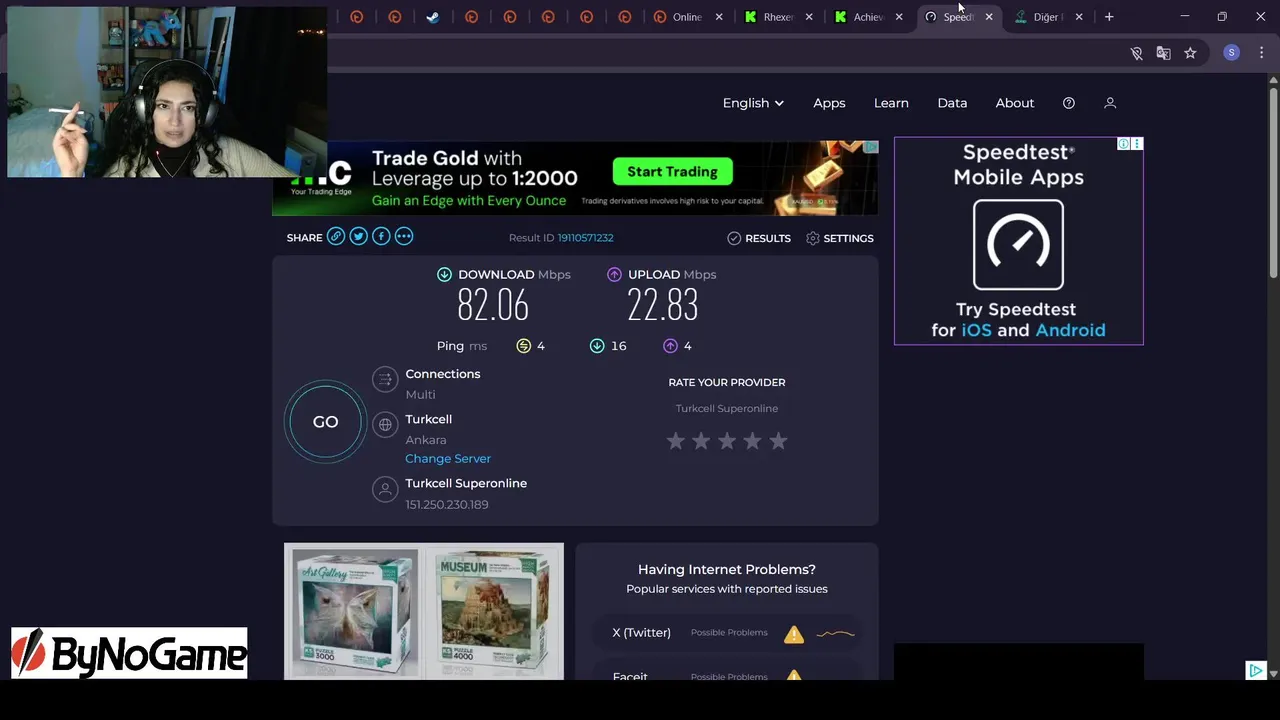Close the Diğer browser tab
Image resolution: width=1280 pixels, height=720 pixels.
pyautogui.click(x=1079, y=17)
